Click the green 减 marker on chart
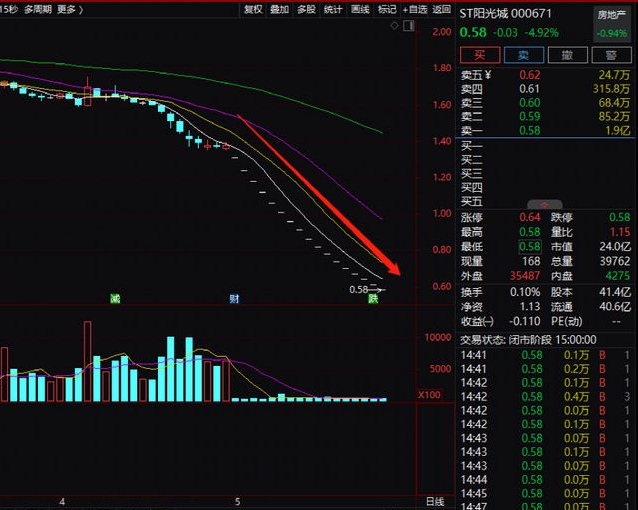This screenshot has width=638, height=510. click(x=115, y=298)
